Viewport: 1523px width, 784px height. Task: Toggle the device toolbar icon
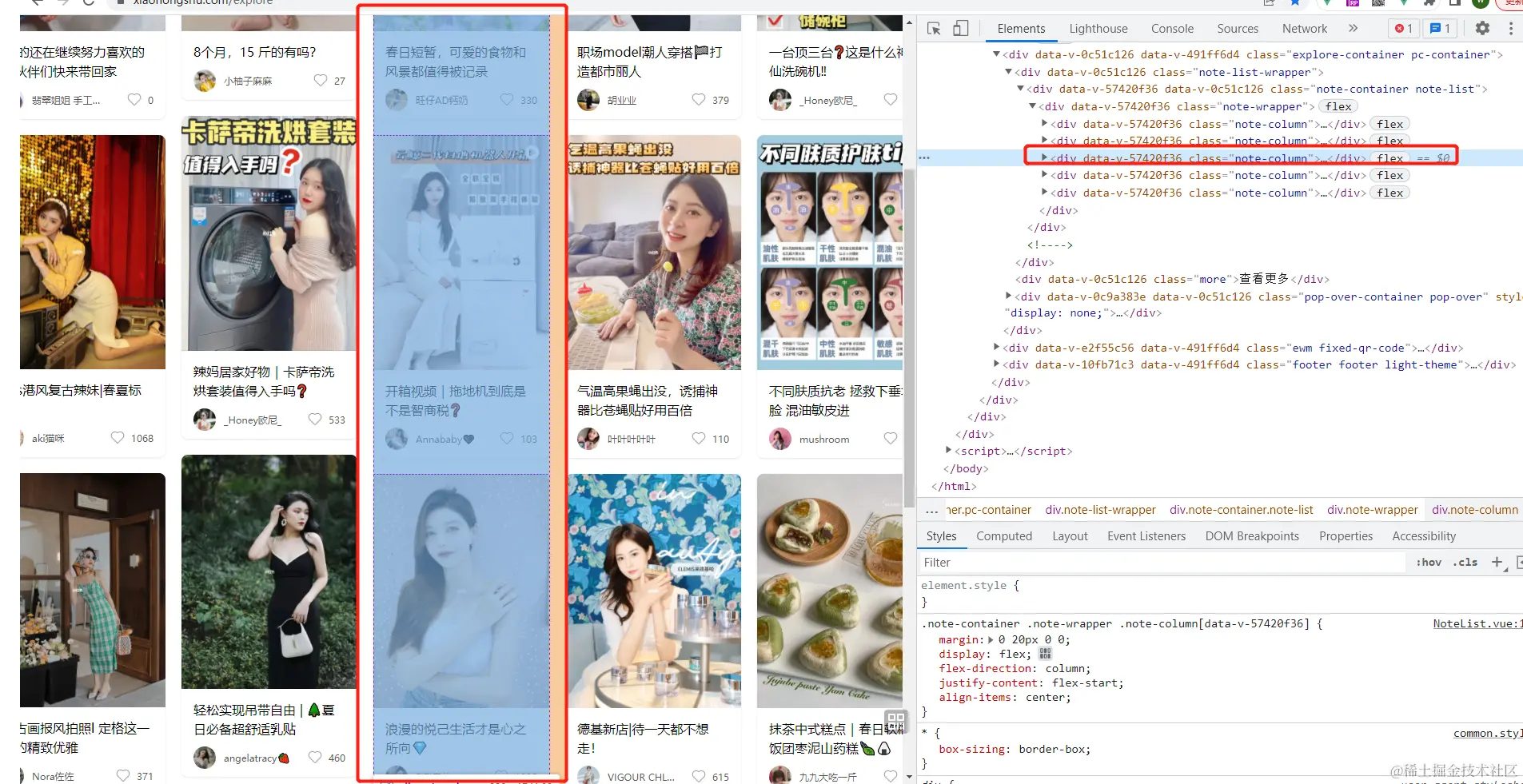[960, 29]
